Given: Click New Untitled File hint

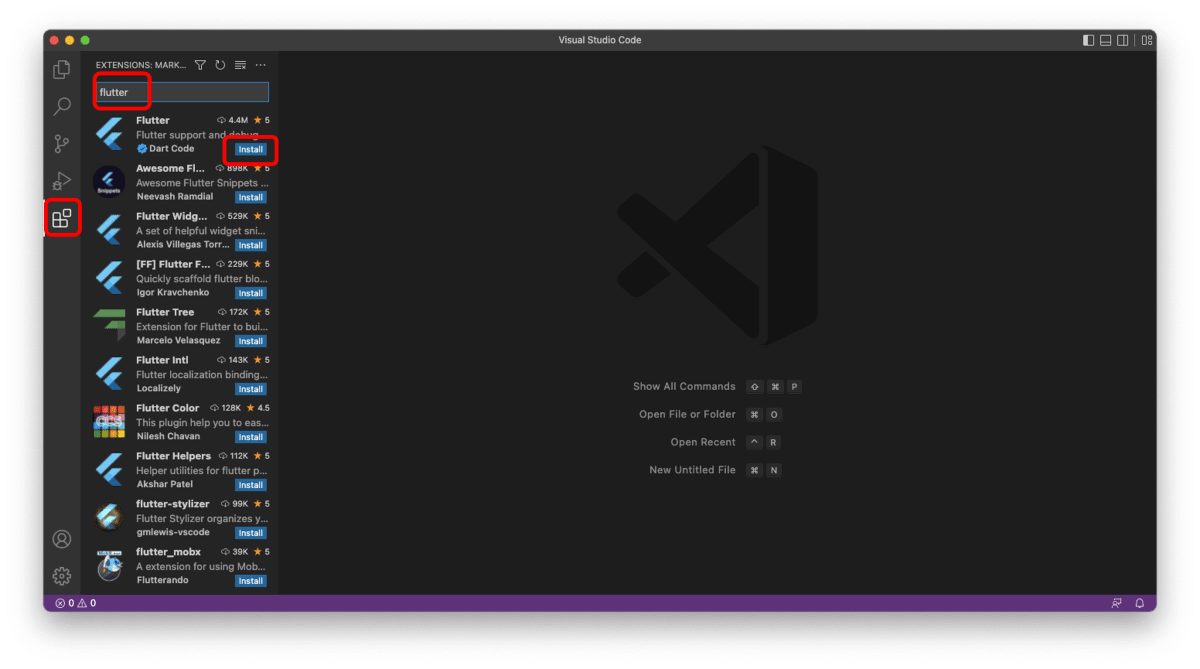Looking at the screenshot, I should pyautogui.click(x=692, y=470).
